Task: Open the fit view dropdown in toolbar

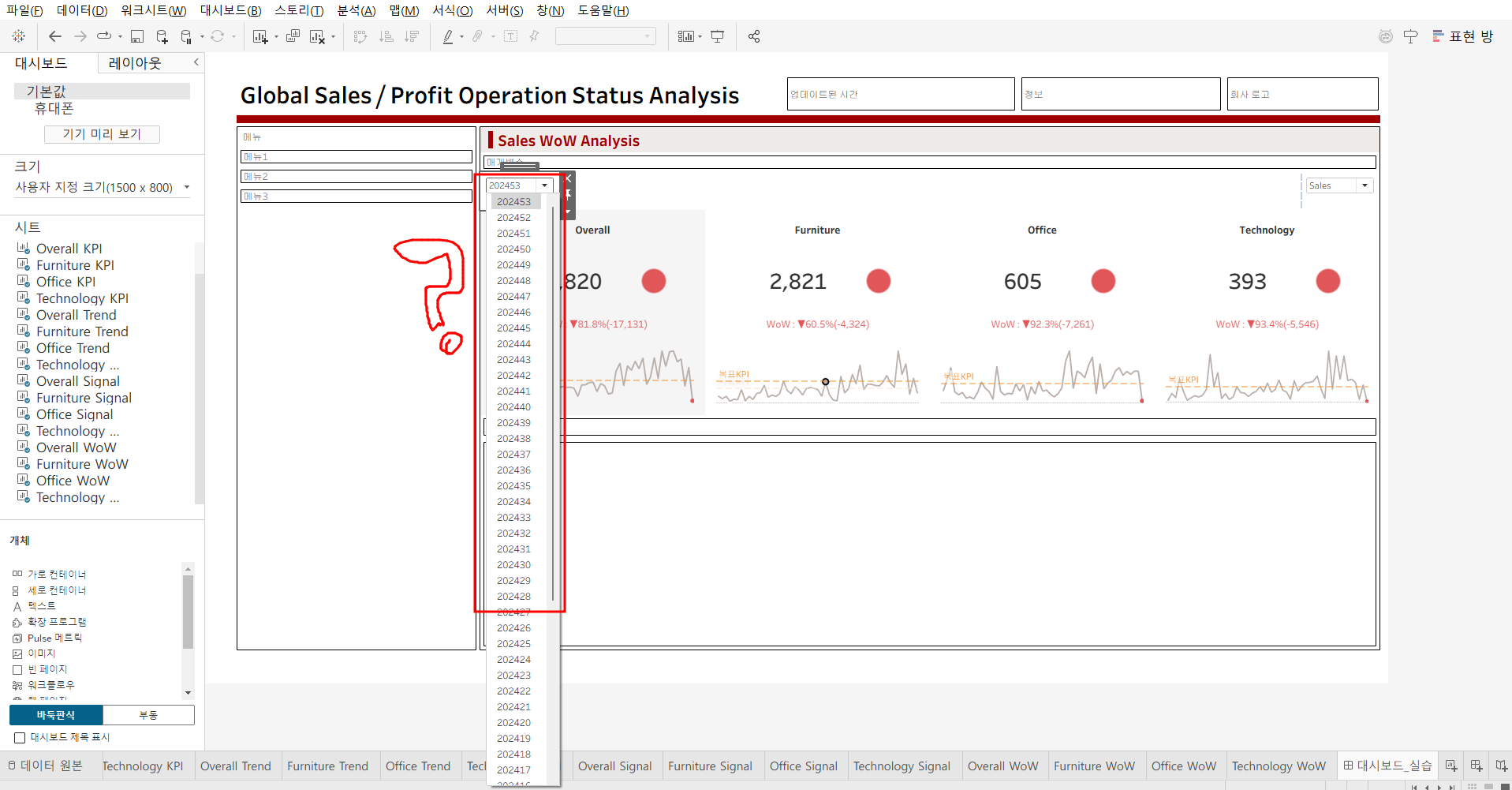Action: point(605,36)
